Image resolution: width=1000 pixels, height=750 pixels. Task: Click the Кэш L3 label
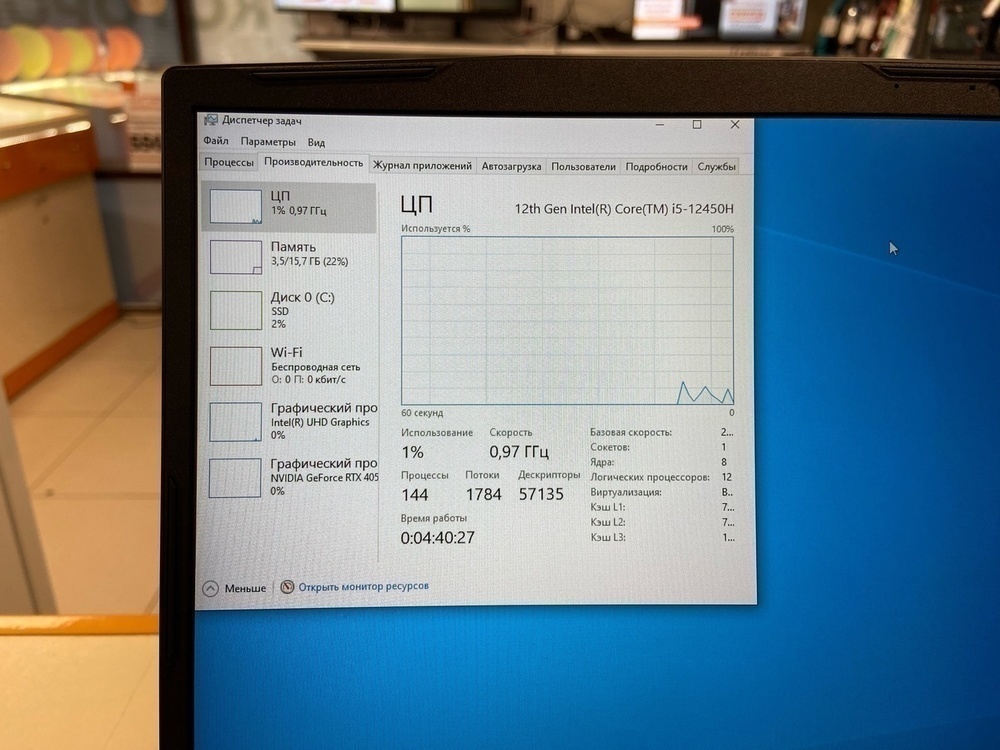coord(608,537)
